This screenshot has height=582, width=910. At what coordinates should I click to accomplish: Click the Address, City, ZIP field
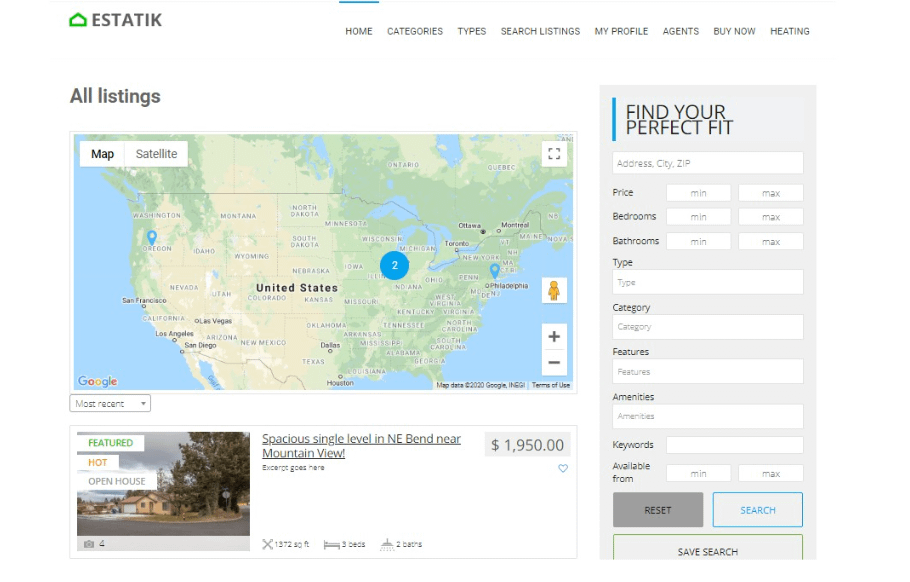(x=707, y=163)
